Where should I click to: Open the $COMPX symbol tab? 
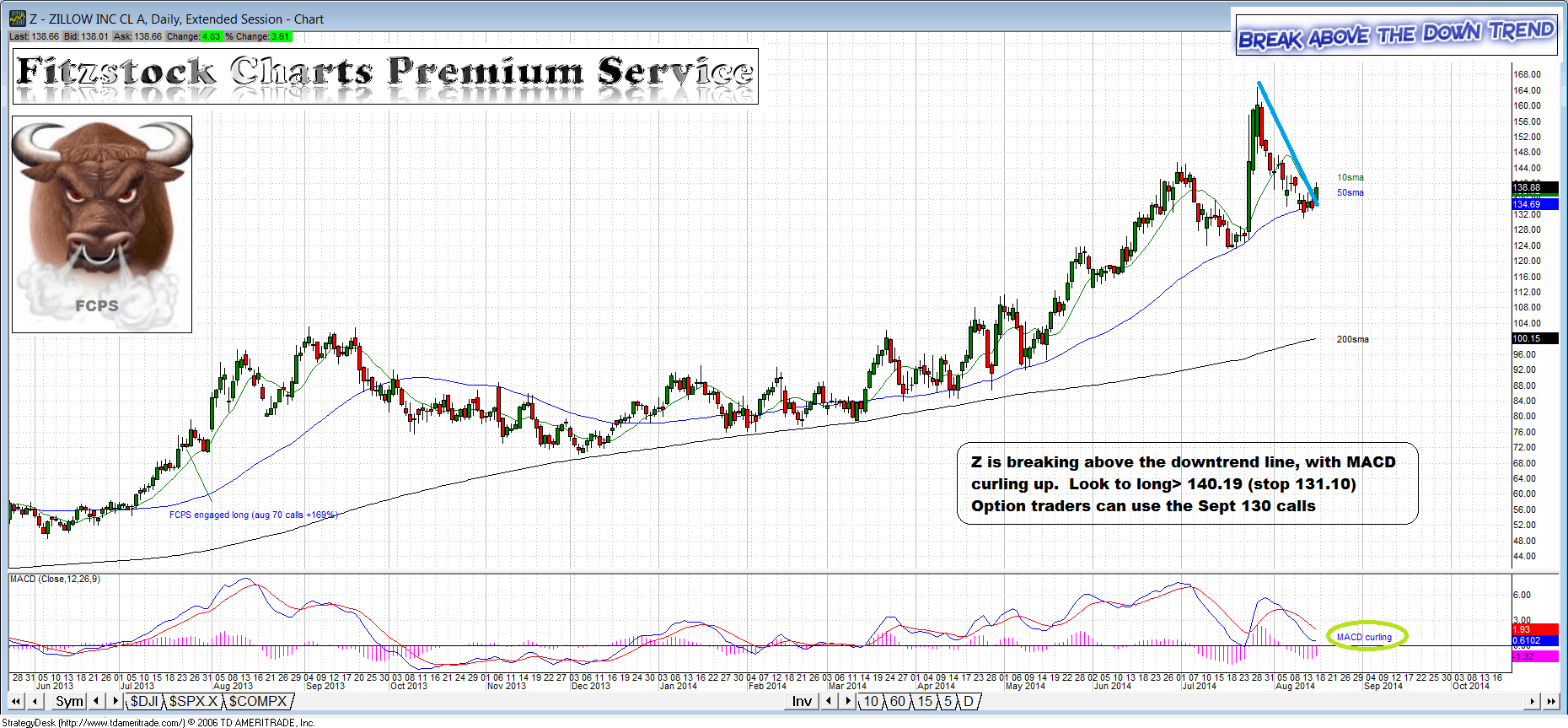tap(258, 701)
